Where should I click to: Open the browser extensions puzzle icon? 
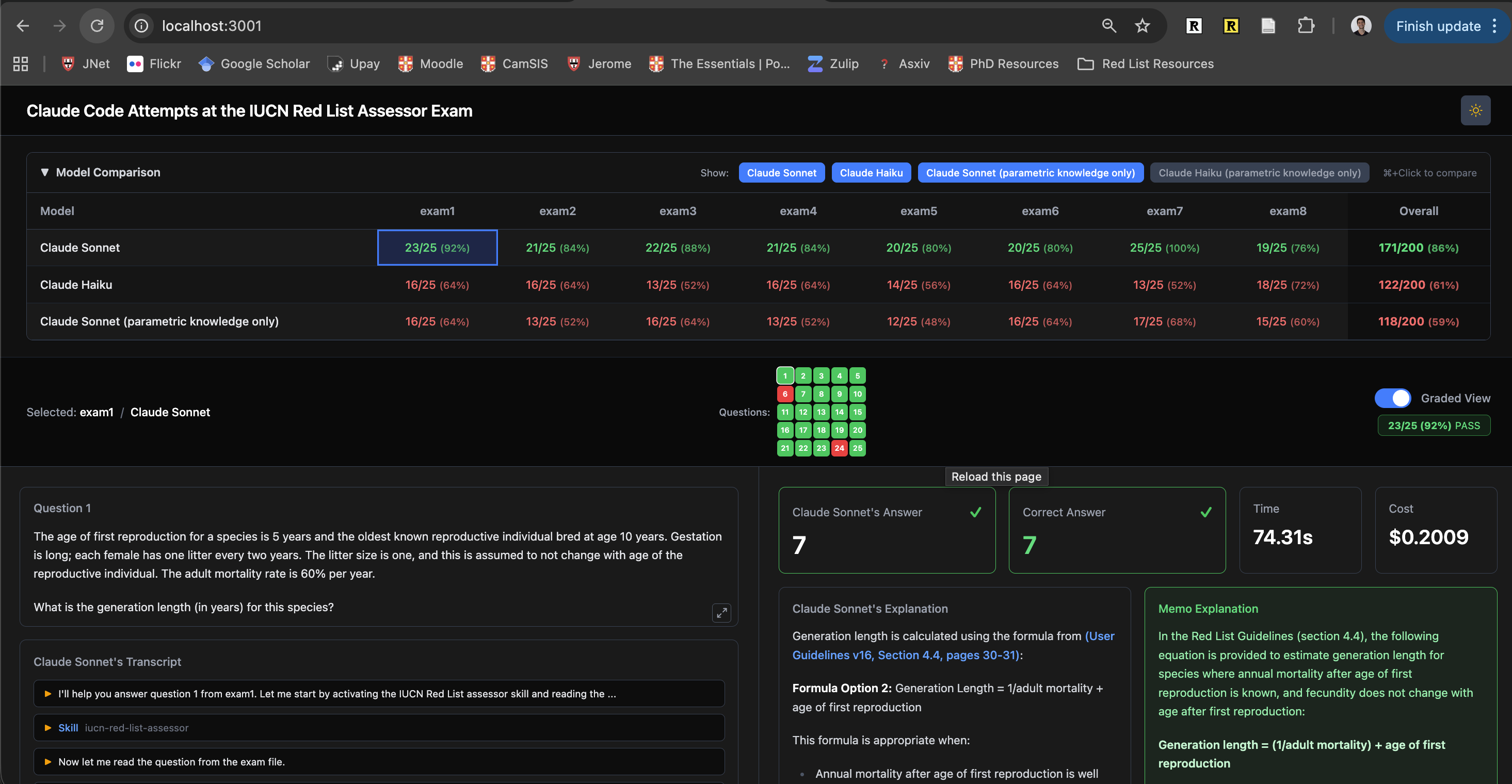point(1306,26)
